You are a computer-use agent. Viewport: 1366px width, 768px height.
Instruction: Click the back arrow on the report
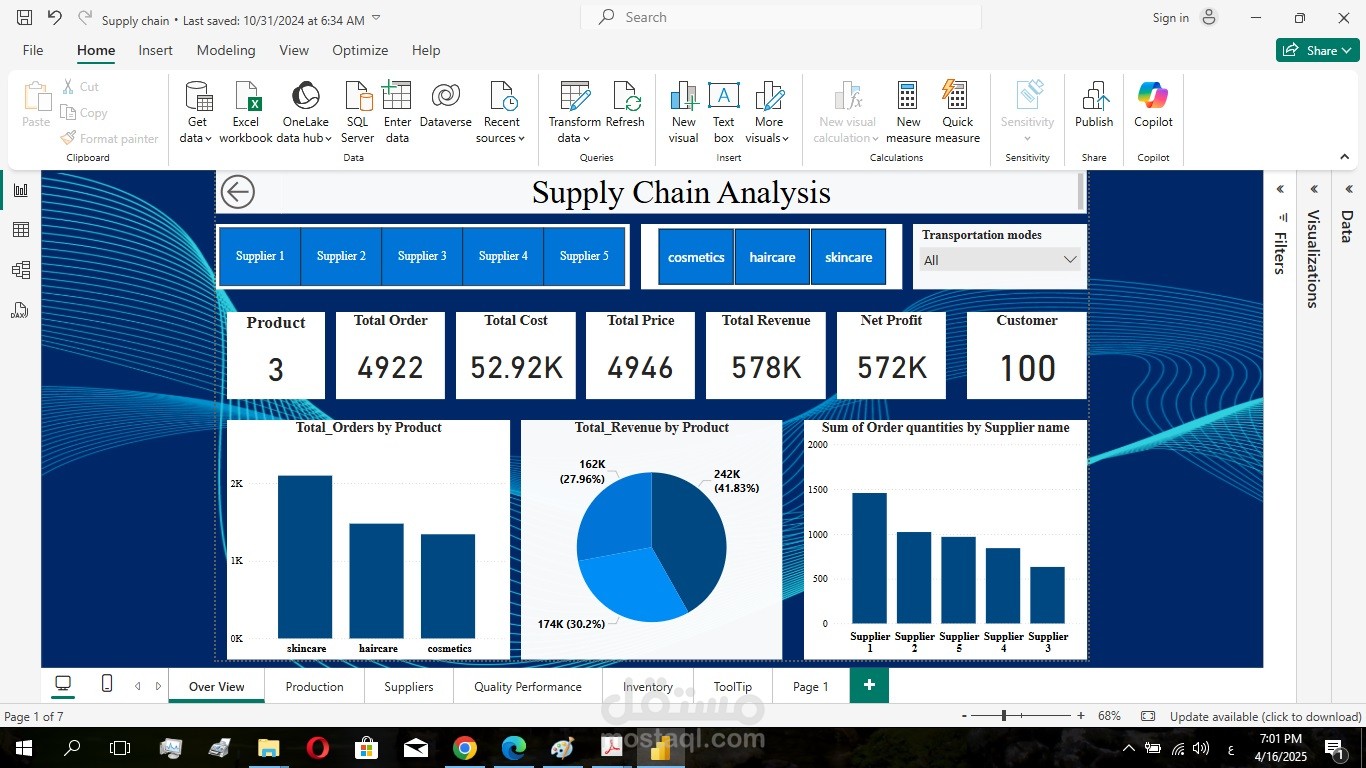238,192
